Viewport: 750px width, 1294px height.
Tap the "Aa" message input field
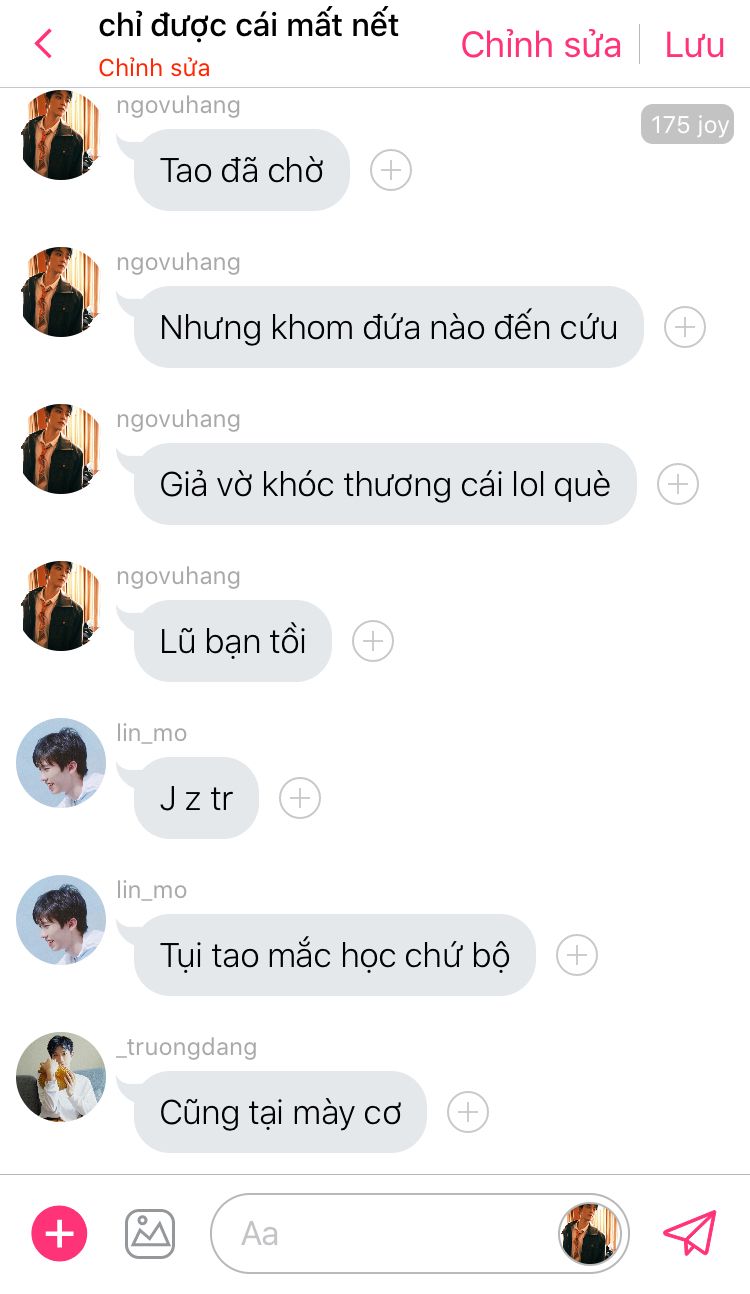385,1234
